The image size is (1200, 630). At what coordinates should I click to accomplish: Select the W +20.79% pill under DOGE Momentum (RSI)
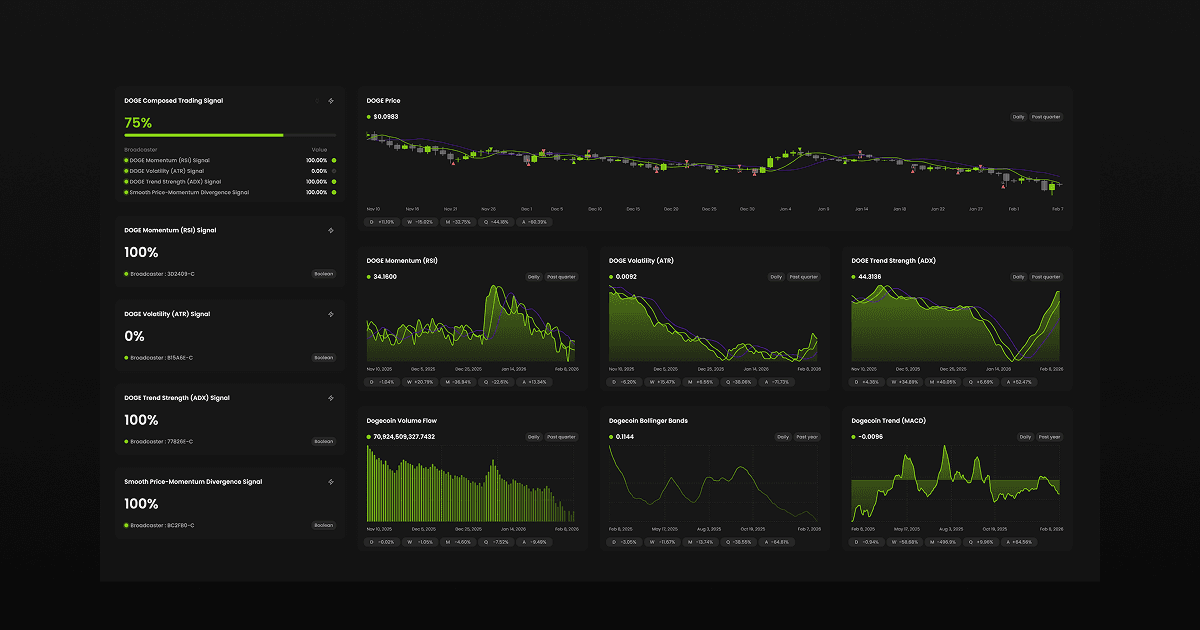(x=421, y=382)
